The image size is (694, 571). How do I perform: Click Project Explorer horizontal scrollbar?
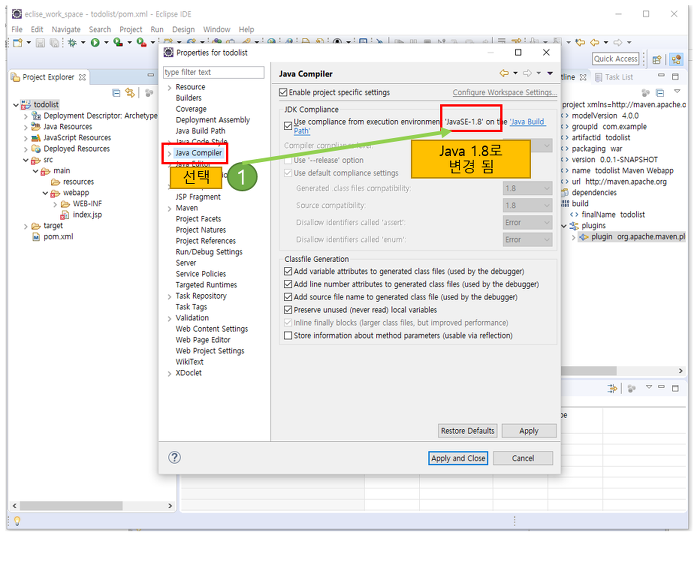point(71,505)
